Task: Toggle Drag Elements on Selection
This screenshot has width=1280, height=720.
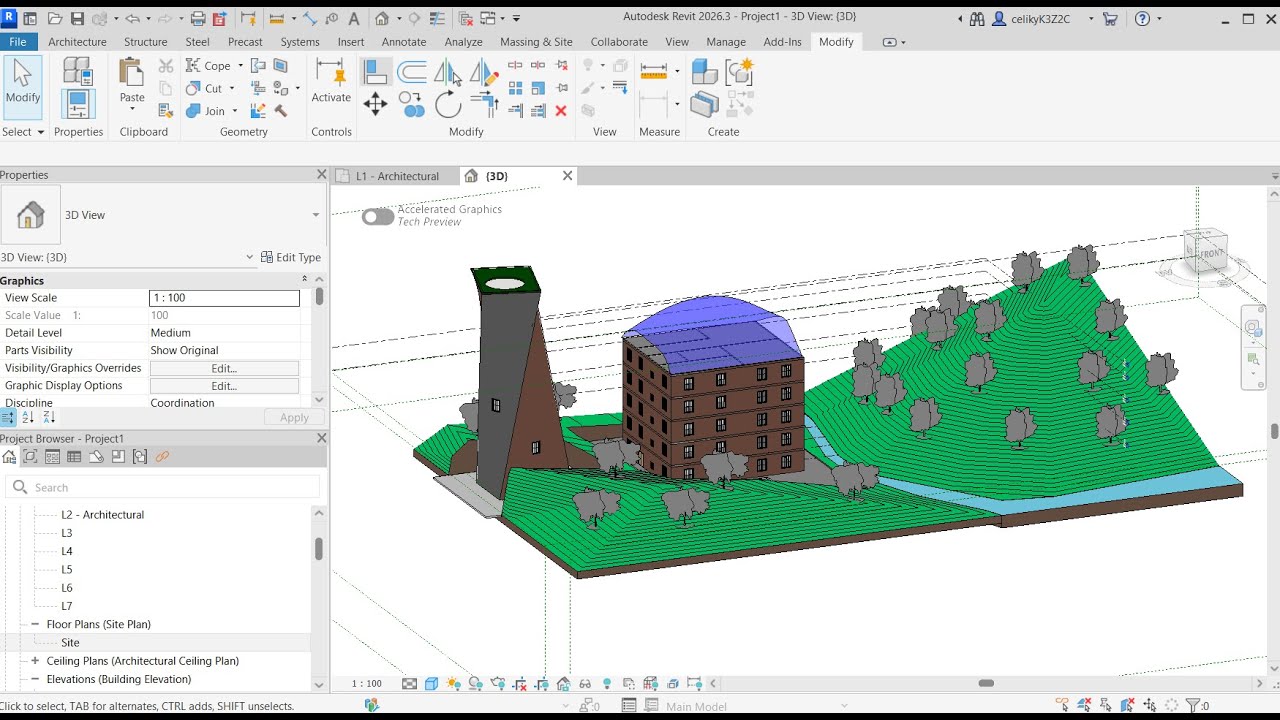Action: point(1149,705)
